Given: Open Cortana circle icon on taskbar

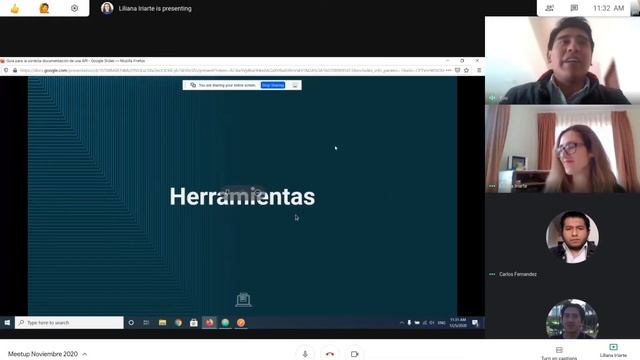Looking at the screenshot, I should coord(131,322).
